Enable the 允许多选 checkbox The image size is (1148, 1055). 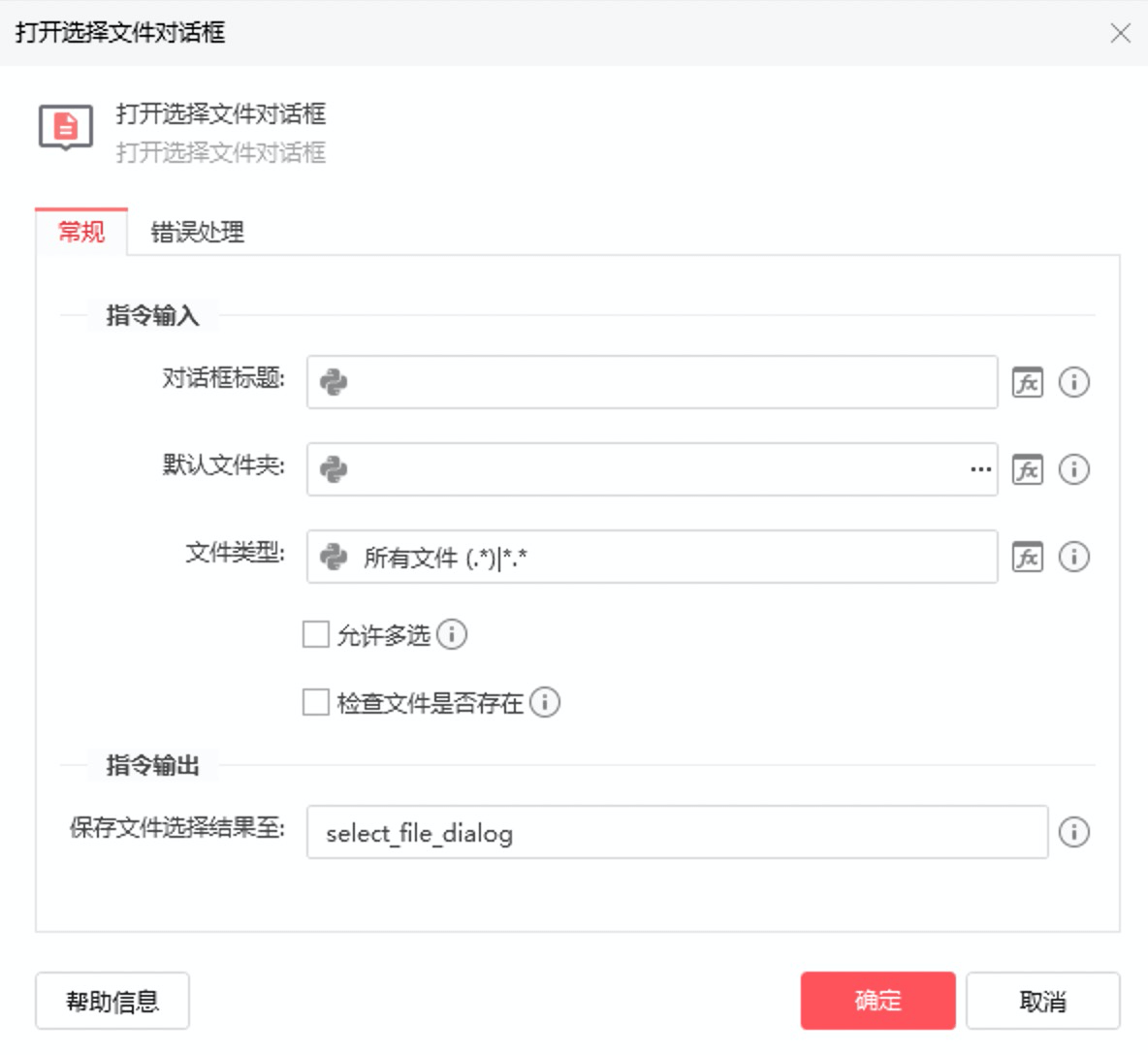tap(315, 634)
